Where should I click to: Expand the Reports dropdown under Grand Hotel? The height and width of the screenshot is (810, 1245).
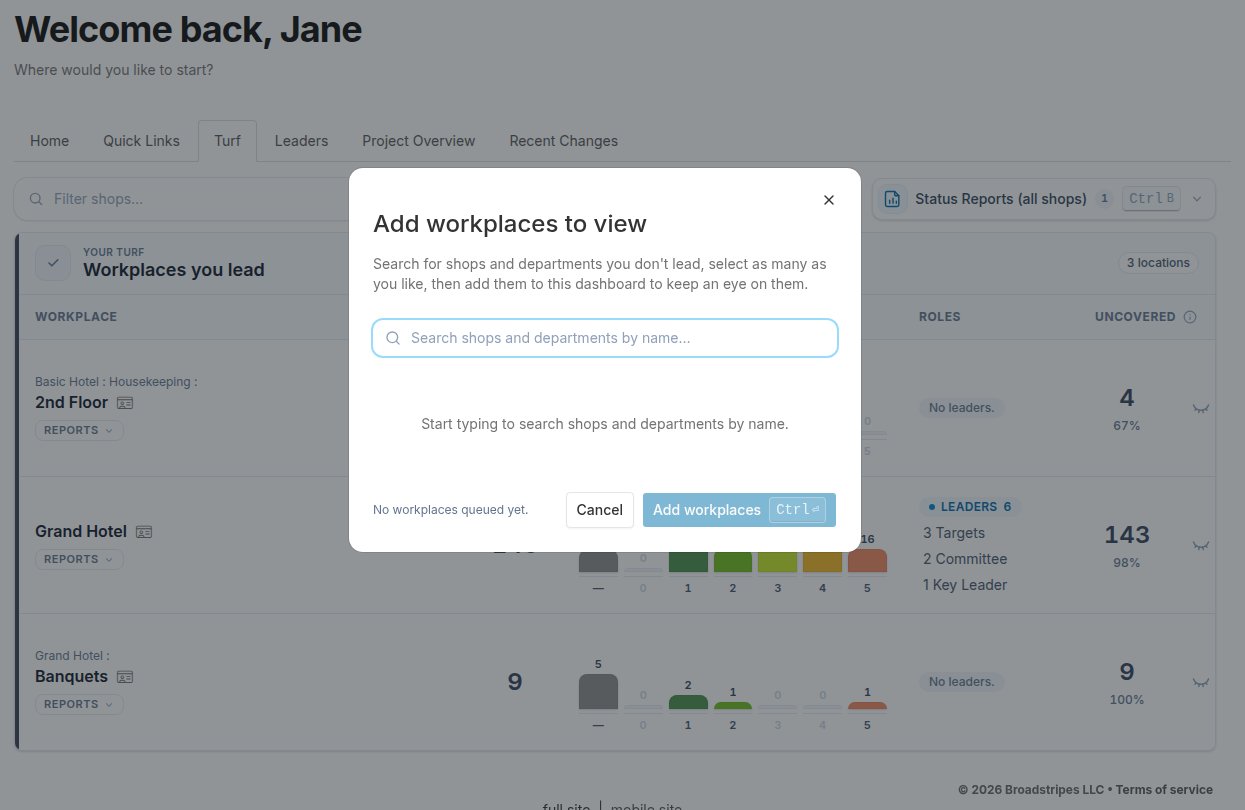click(79, 559)
